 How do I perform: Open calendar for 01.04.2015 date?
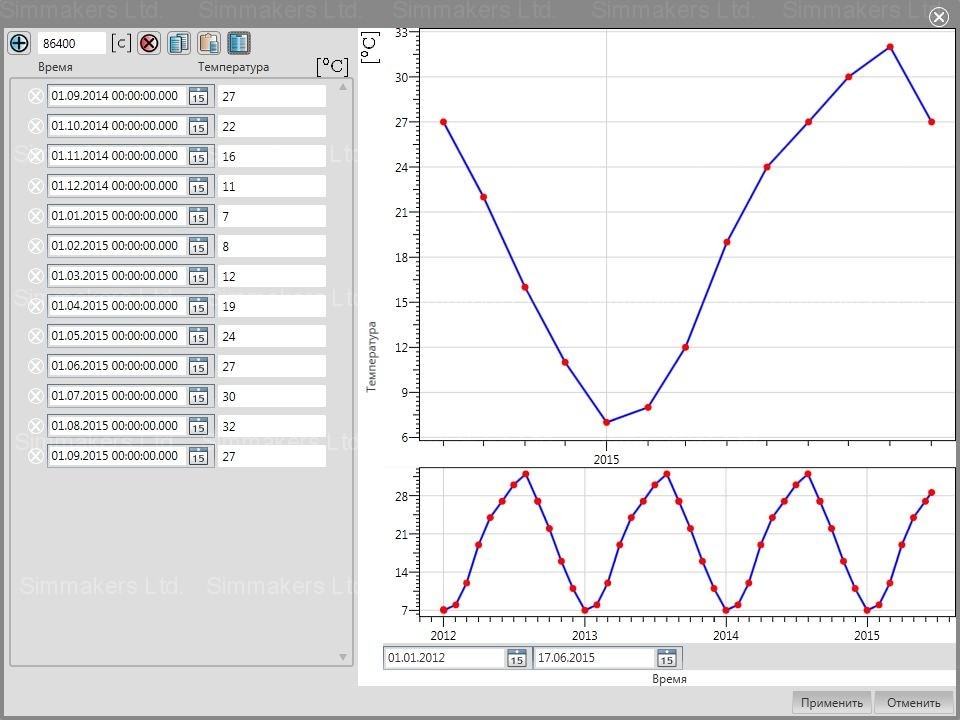tap(198, 306)
